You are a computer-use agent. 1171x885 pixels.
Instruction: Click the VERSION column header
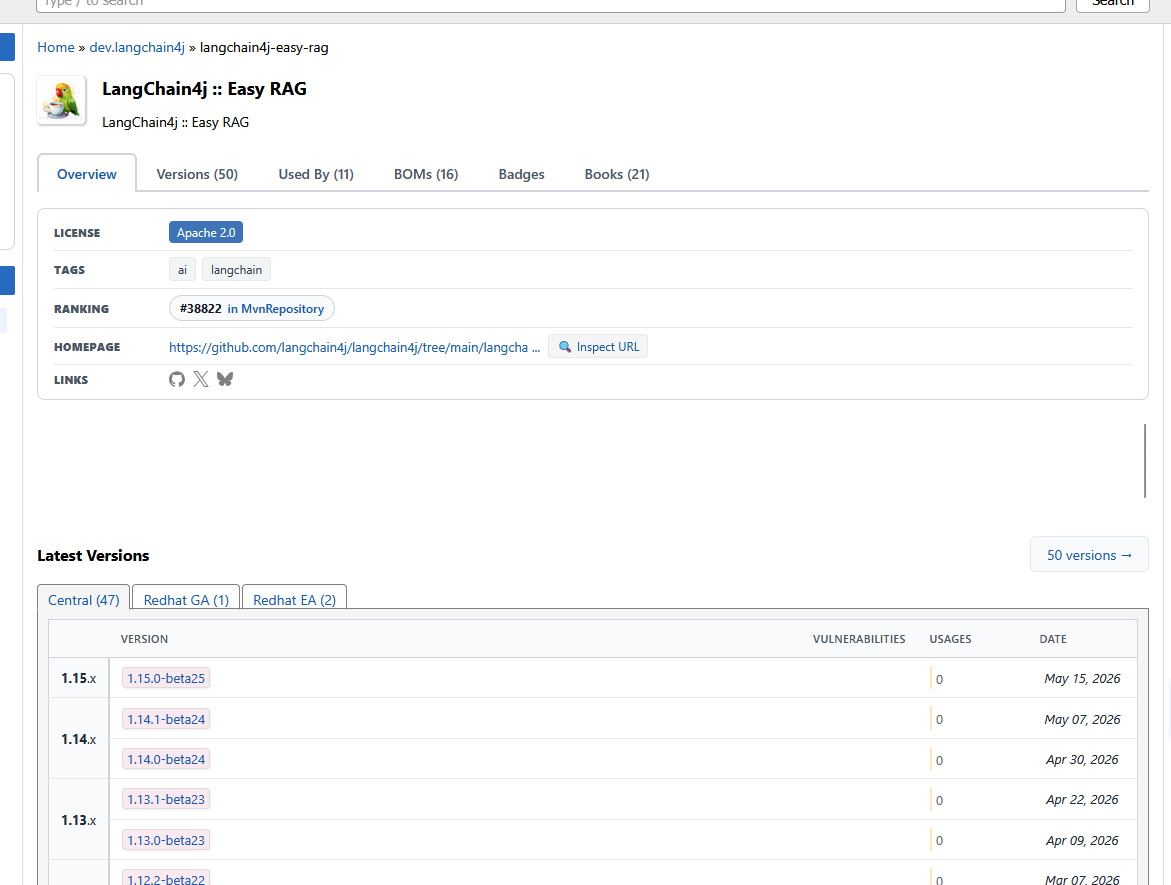[144, 639]
